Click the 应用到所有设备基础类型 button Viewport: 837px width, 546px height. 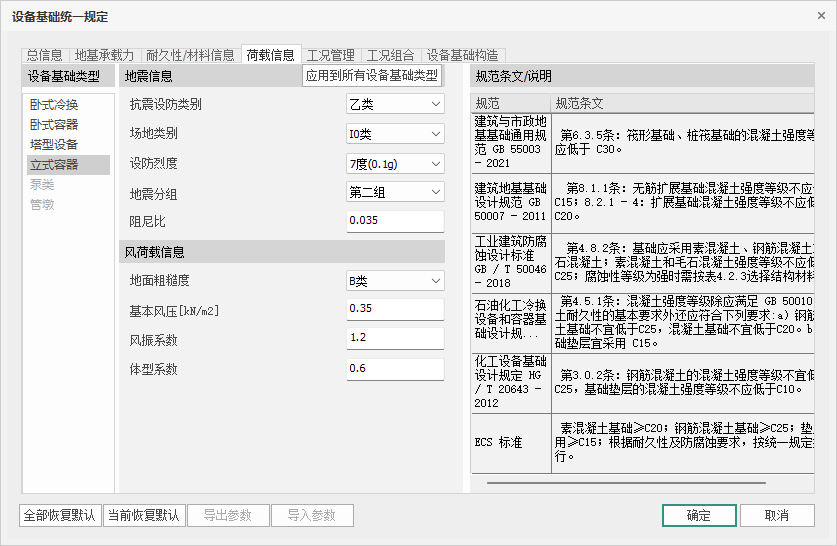(372, 76)
